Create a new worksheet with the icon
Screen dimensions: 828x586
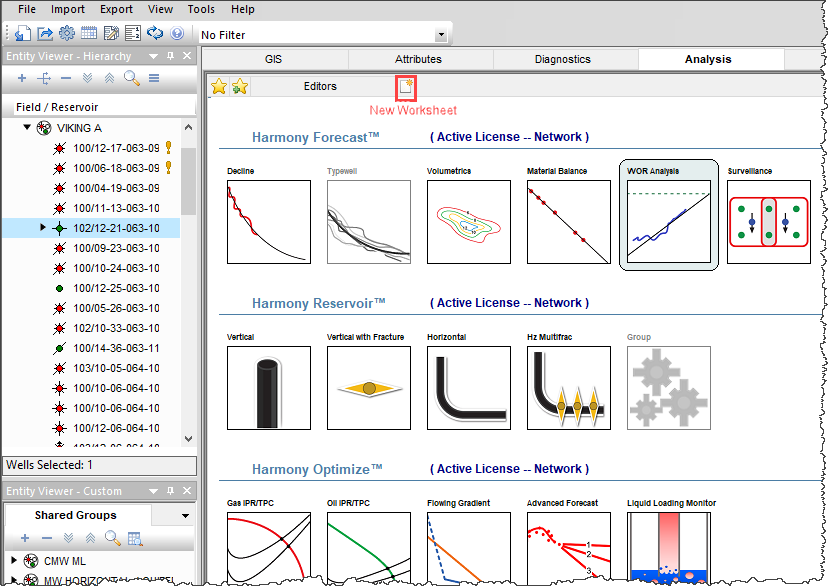(406, 87)
